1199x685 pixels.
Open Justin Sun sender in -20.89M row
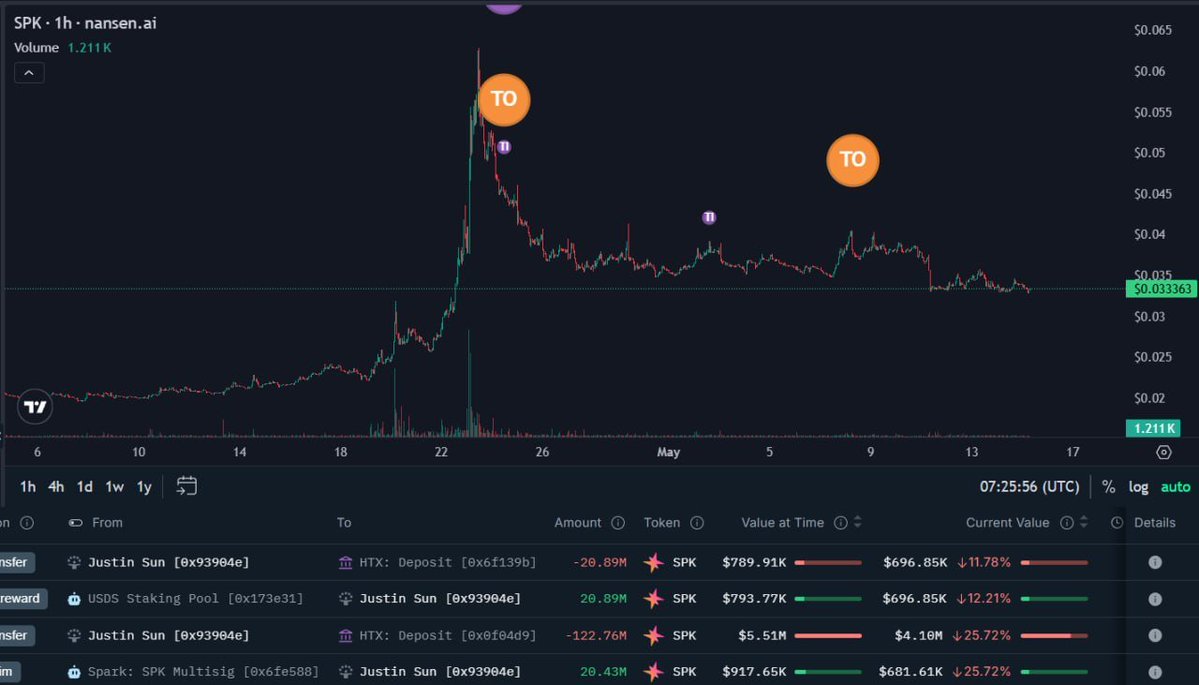click(168, 563)
